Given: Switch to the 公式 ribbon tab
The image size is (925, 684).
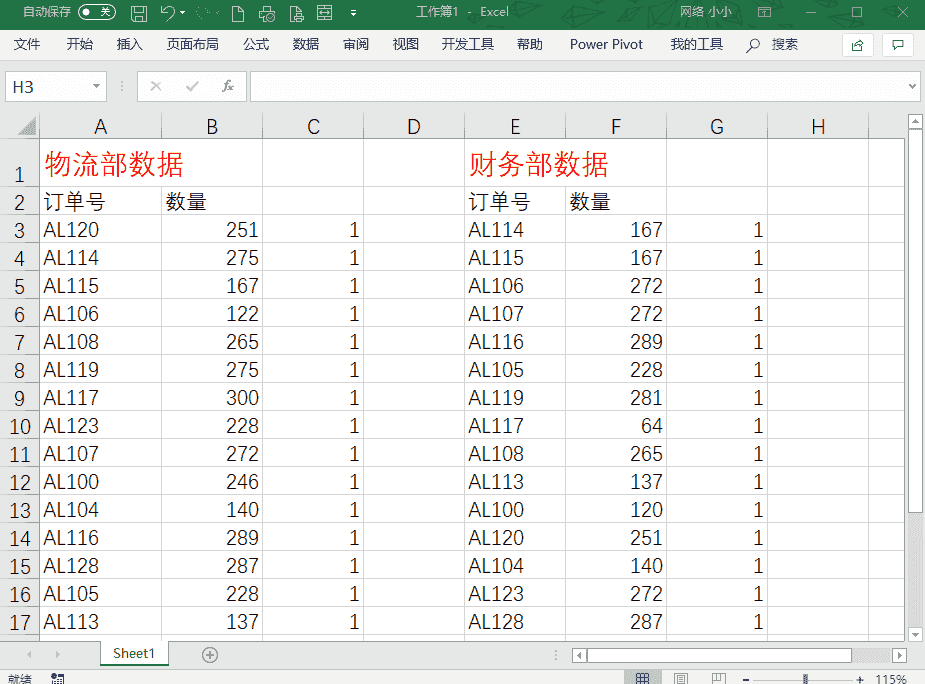Looking at the screenshot, I should coord(255,44).
